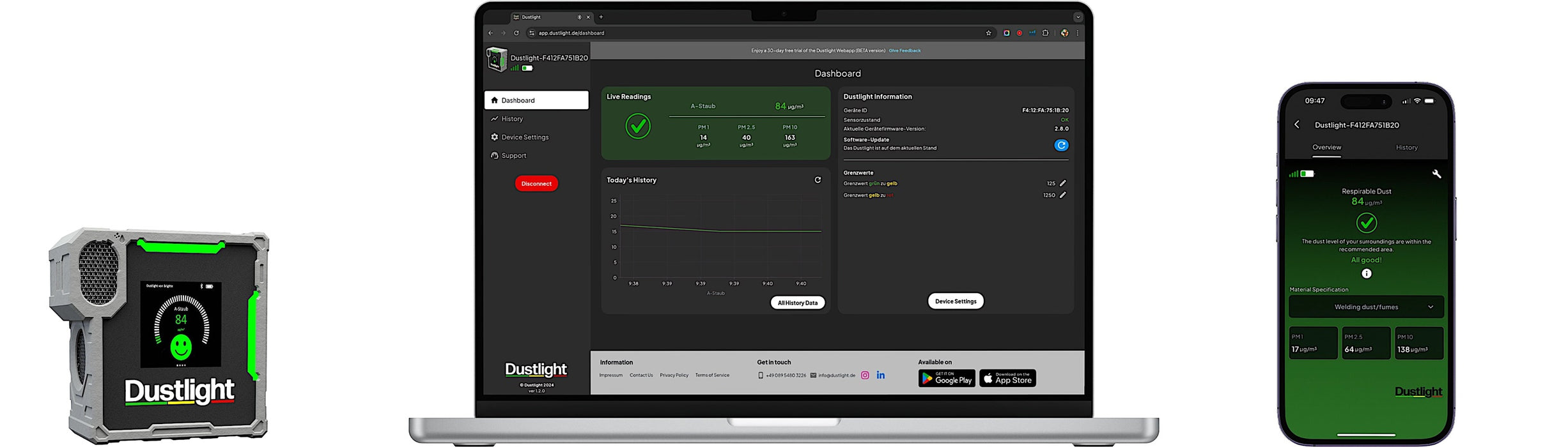Screen dimensions: 1568x447
Task: Open the LinkedIn link in footer
Action: coord(880,375)
